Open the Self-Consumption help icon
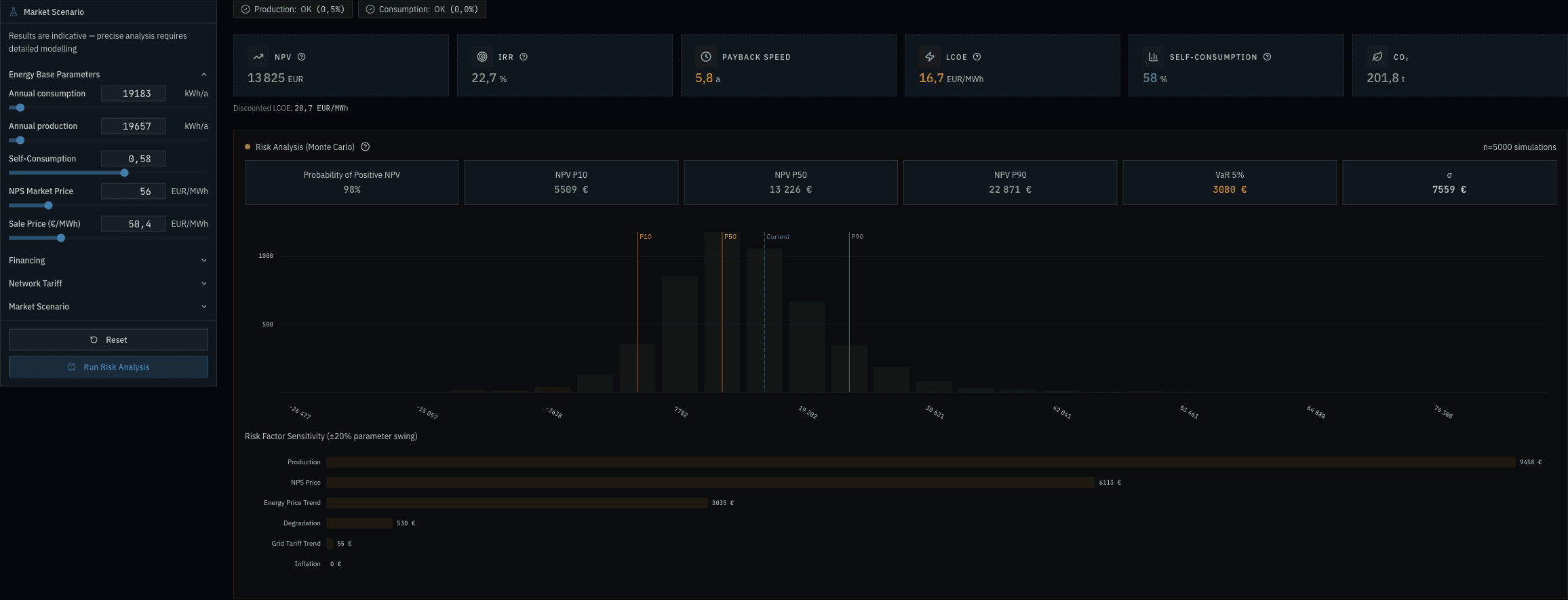 pyautogui.click(x=1268, y=57)
